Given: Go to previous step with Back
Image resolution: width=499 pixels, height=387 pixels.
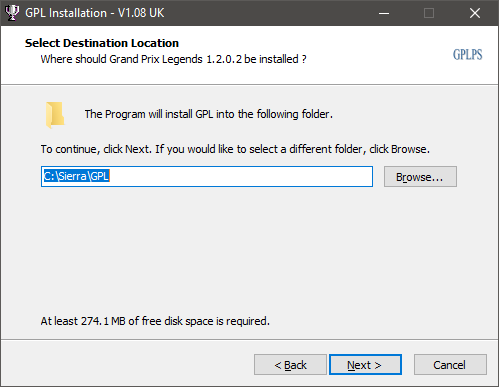Looking at the screenshot, I should click(290, 365).
